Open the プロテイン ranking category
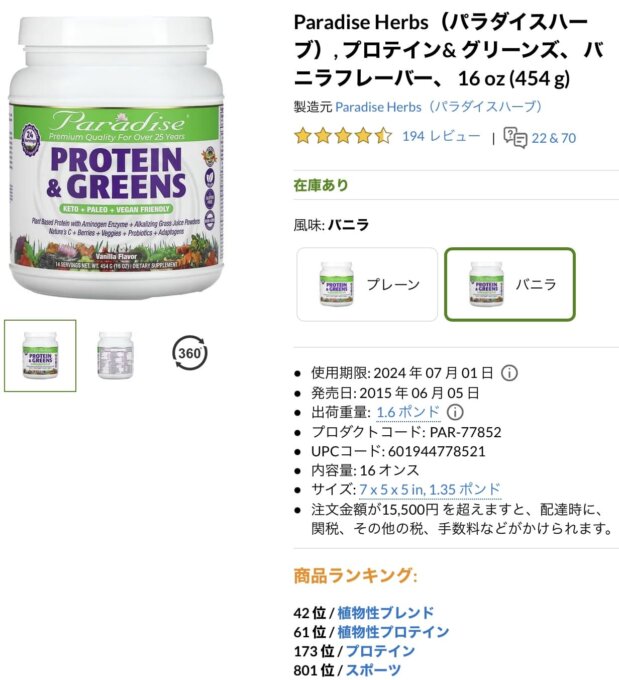The image size is (619, 680). pyautogui.click(x=380, y=651)
